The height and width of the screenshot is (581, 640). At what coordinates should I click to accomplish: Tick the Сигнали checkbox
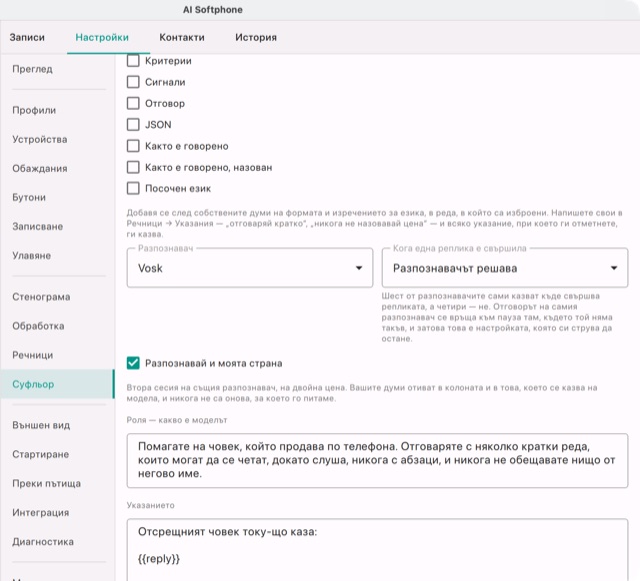coord(133,82)
